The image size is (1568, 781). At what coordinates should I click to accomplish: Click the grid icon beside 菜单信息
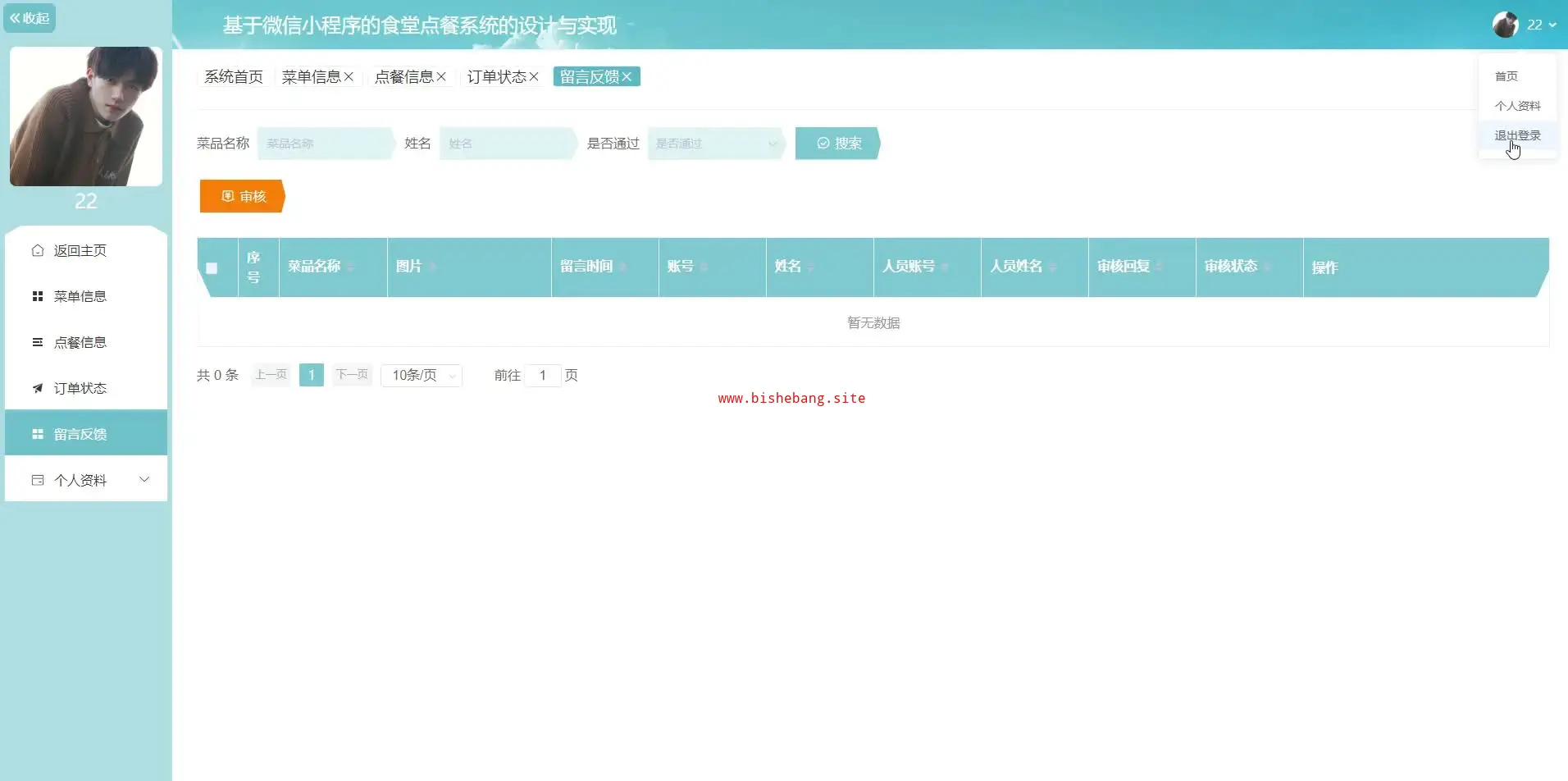[x=38, y=296]
